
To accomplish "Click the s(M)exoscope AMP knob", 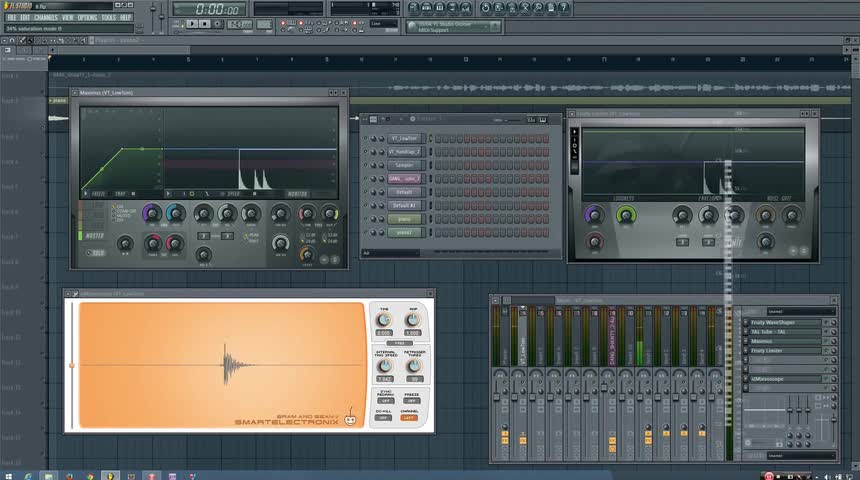I will coord(412,319).
